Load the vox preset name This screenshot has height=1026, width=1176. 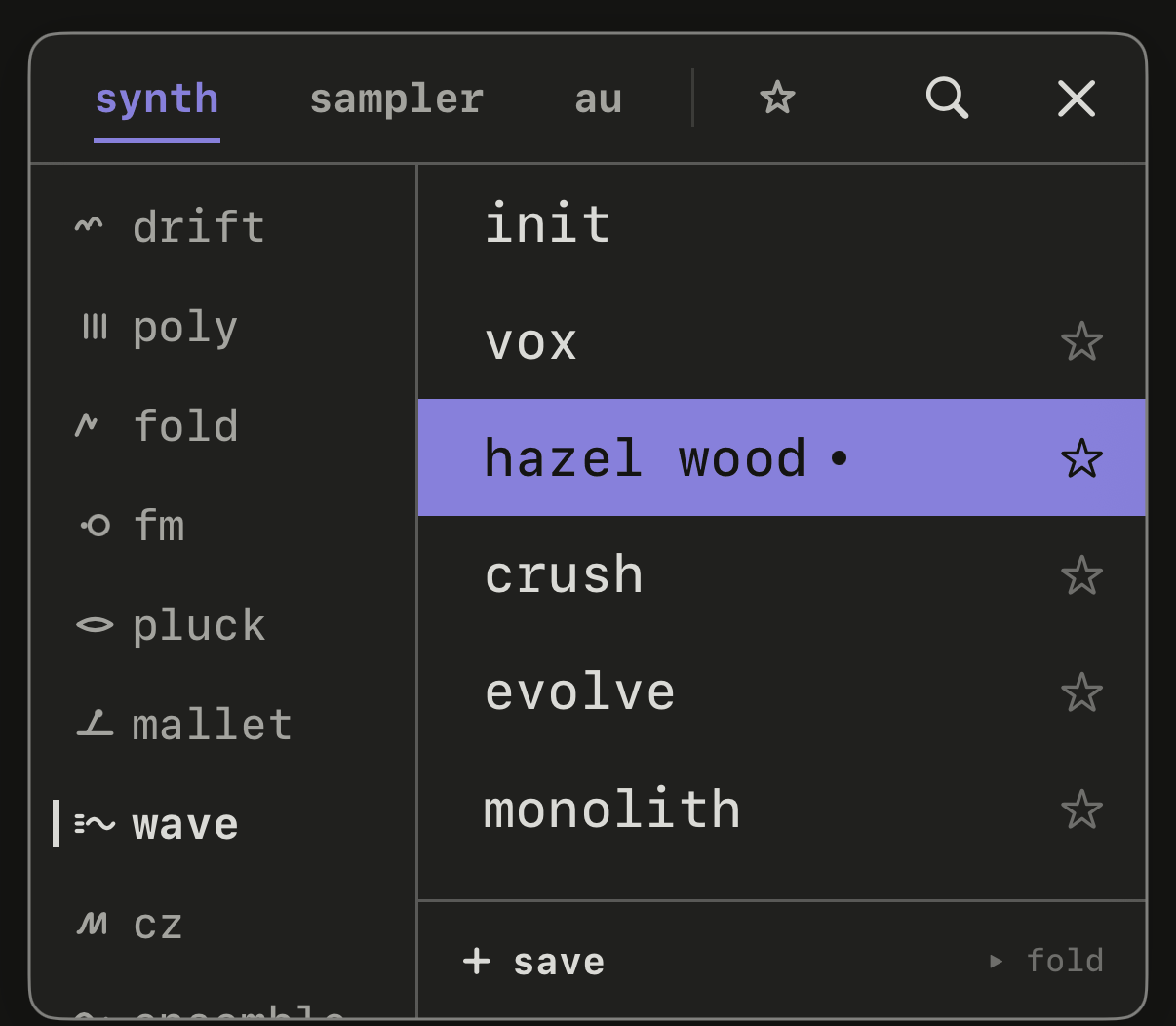(x=531, y=342)
